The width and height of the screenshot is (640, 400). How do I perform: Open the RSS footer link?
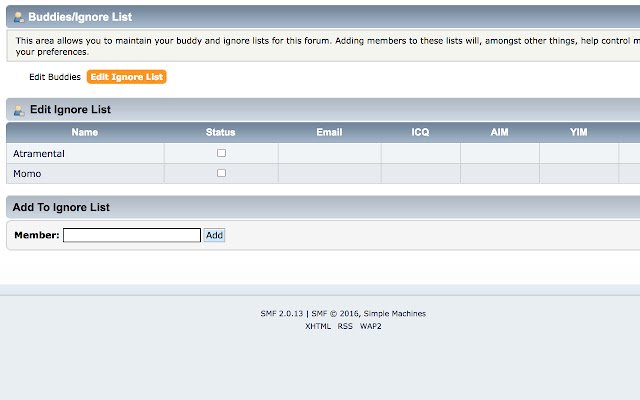[x=345, y=326]
